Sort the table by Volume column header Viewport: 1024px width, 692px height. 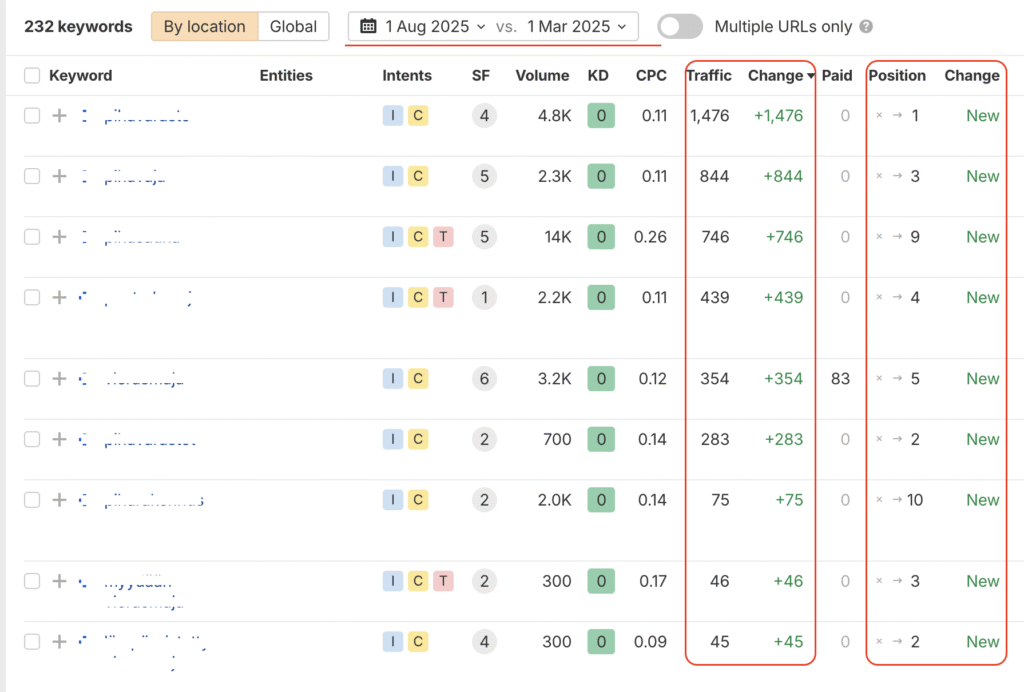pos(542,76)
